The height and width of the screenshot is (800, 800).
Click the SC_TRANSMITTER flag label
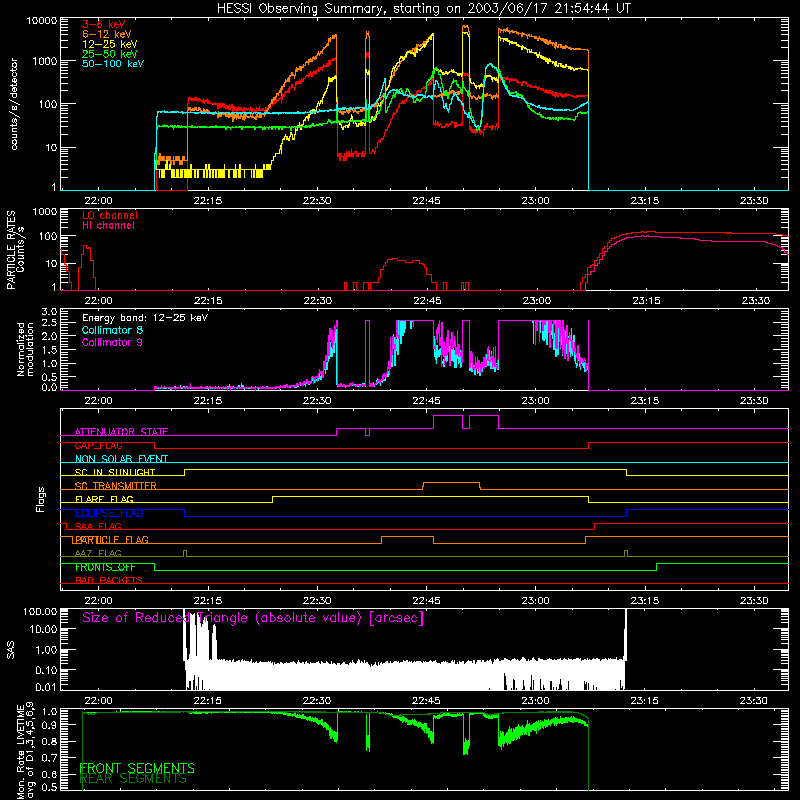[116, 486]
